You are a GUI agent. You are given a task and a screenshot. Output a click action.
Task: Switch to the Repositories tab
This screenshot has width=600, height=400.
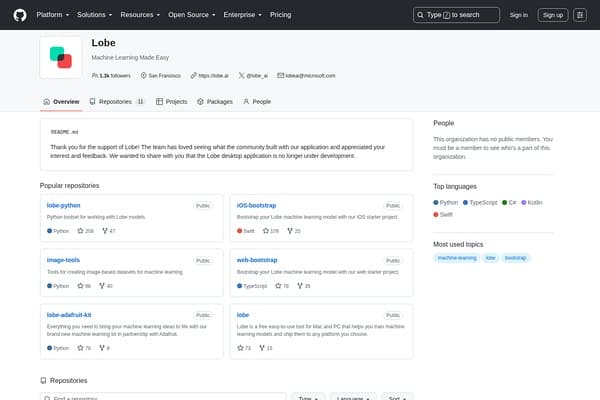[x=117, y=101]
